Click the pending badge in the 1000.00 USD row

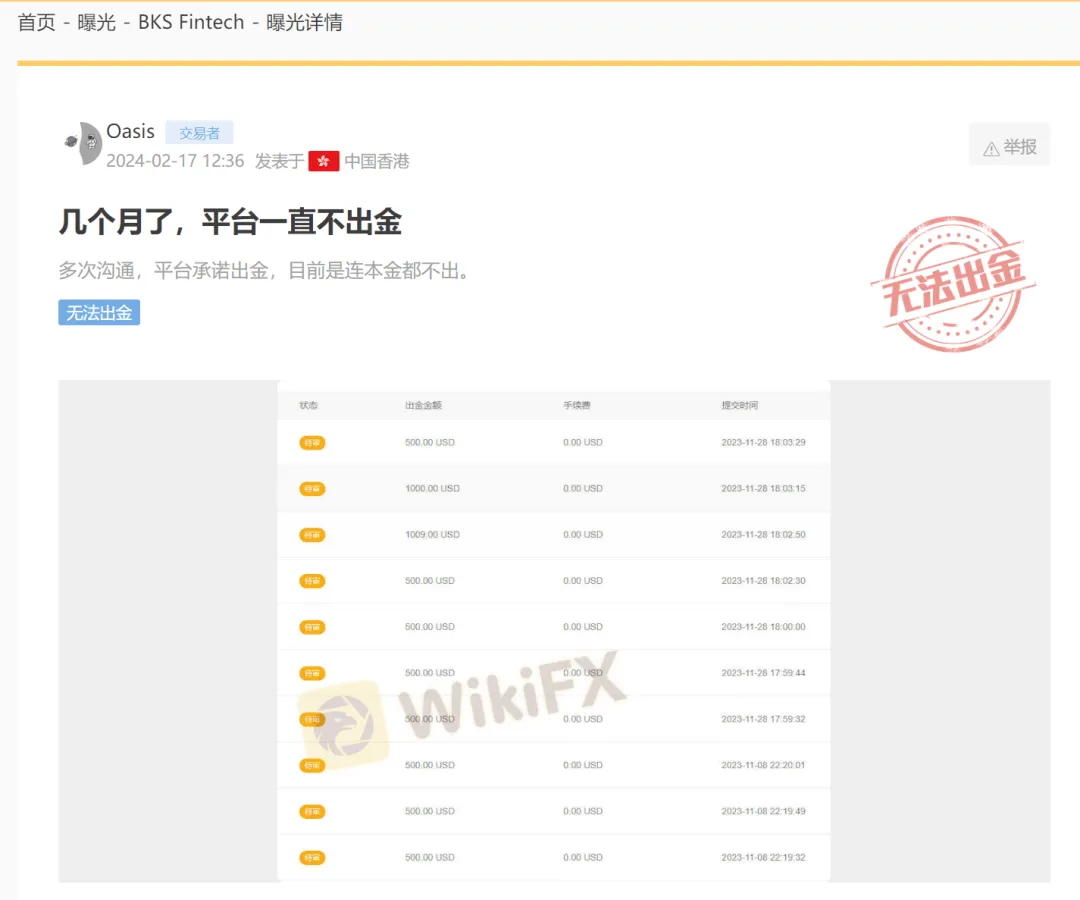312,489
